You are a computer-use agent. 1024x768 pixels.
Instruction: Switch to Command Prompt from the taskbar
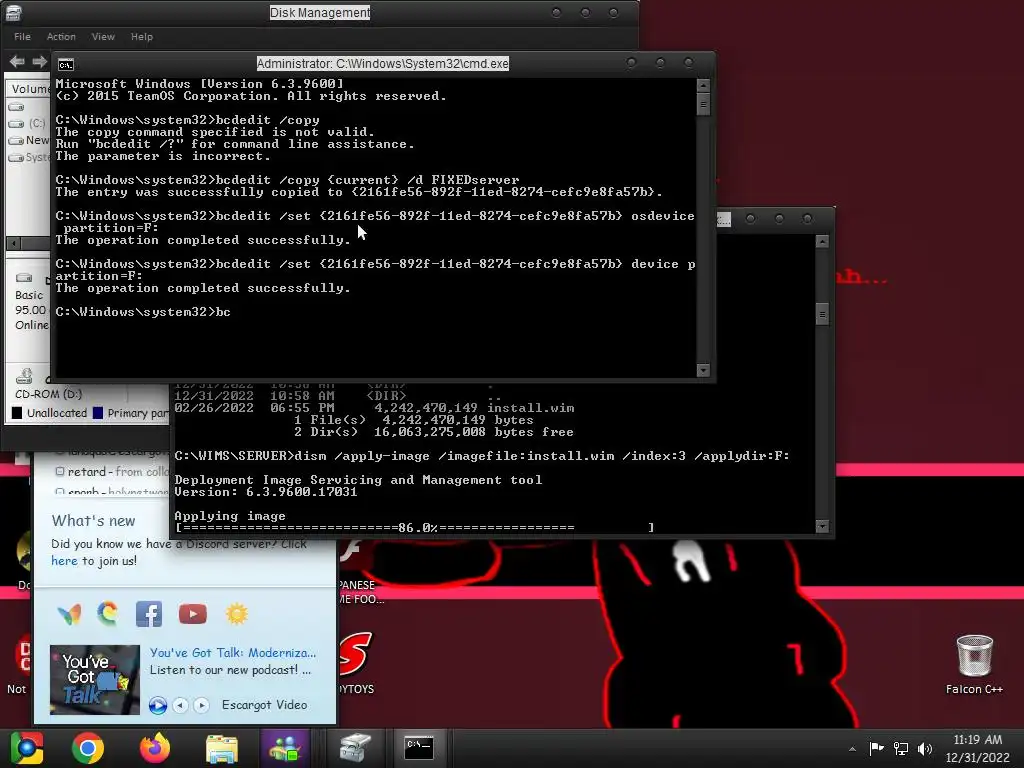[x=419, y=748]
